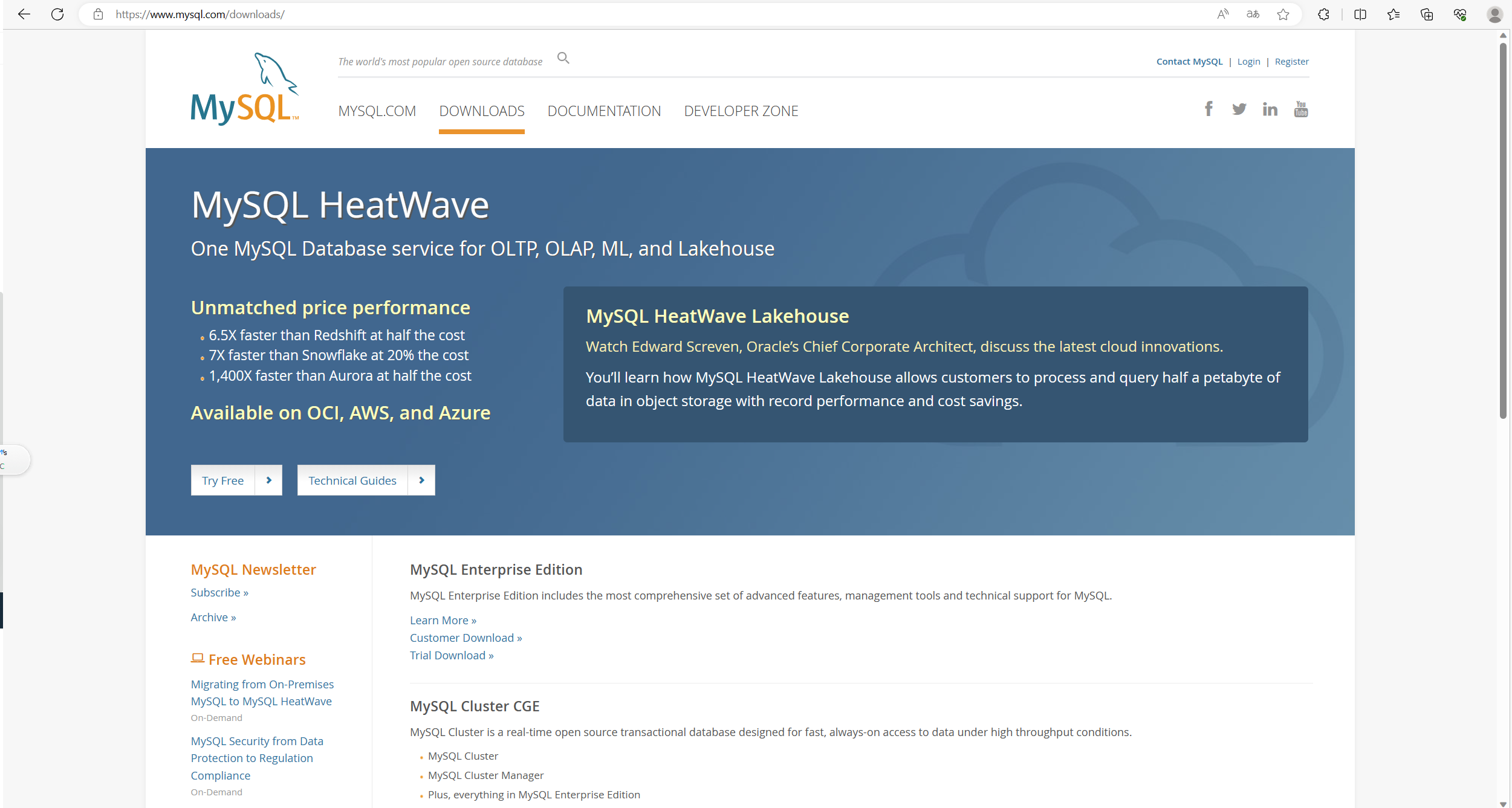Go to MYSQL.COM nav tab

click(x=377, y=111)
